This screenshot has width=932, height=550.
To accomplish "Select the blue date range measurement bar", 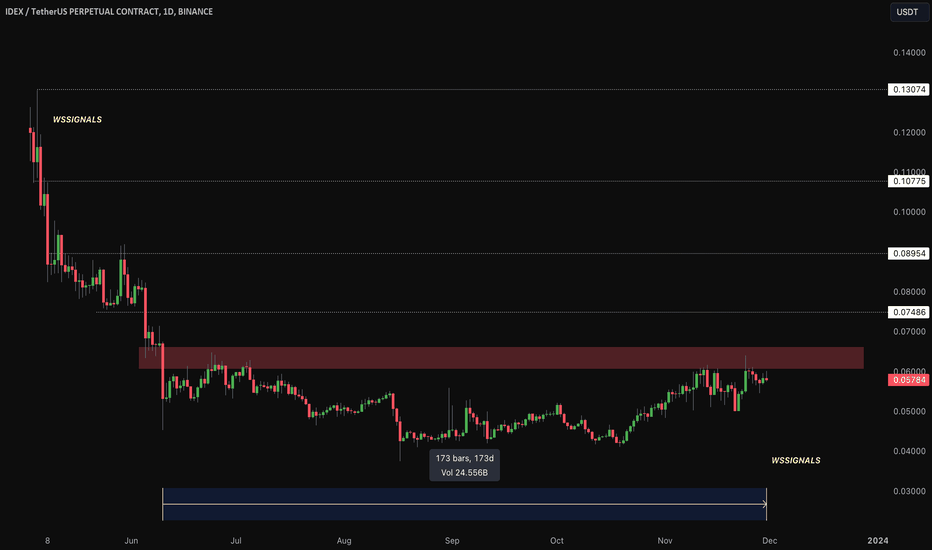I will click(x=464, y=504).
